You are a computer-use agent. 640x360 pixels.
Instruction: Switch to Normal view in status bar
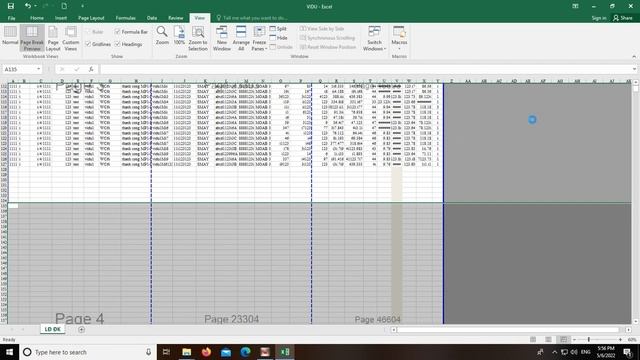click(533, 340)
